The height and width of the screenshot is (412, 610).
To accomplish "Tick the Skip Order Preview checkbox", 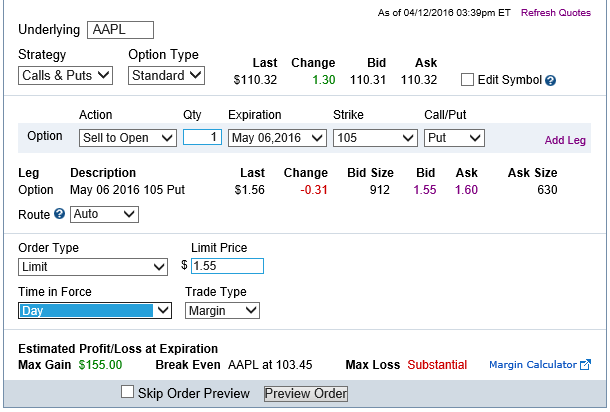I will 127,392.
